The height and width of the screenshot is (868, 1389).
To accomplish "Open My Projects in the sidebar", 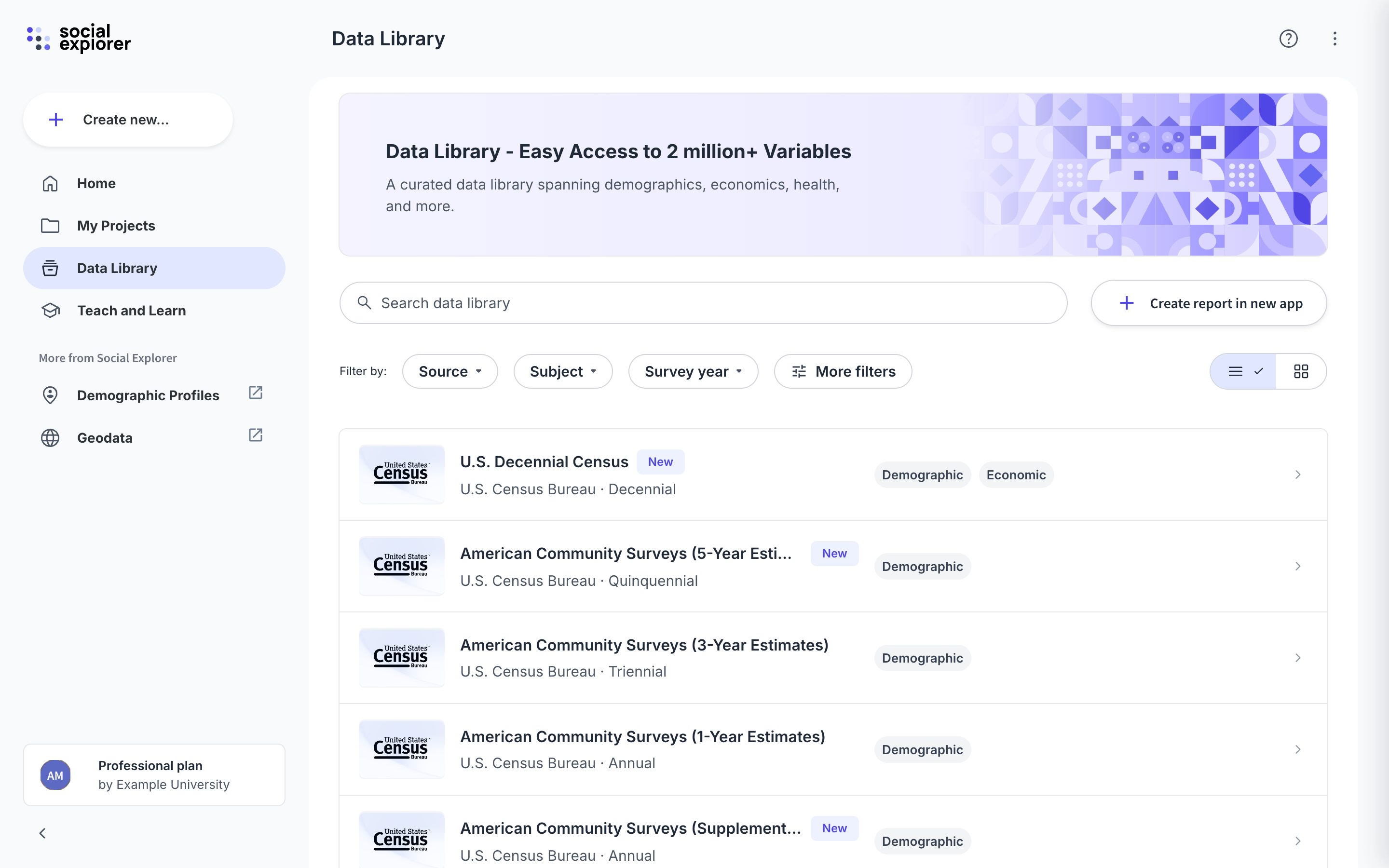I will tap(154, 226).
